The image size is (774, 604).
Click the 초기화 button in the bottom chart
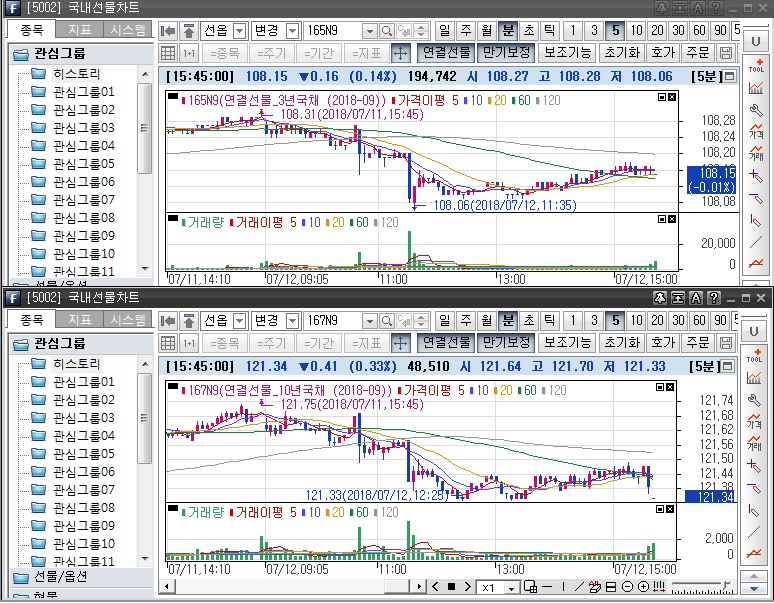pyautogui.click(x=621, y=343)
